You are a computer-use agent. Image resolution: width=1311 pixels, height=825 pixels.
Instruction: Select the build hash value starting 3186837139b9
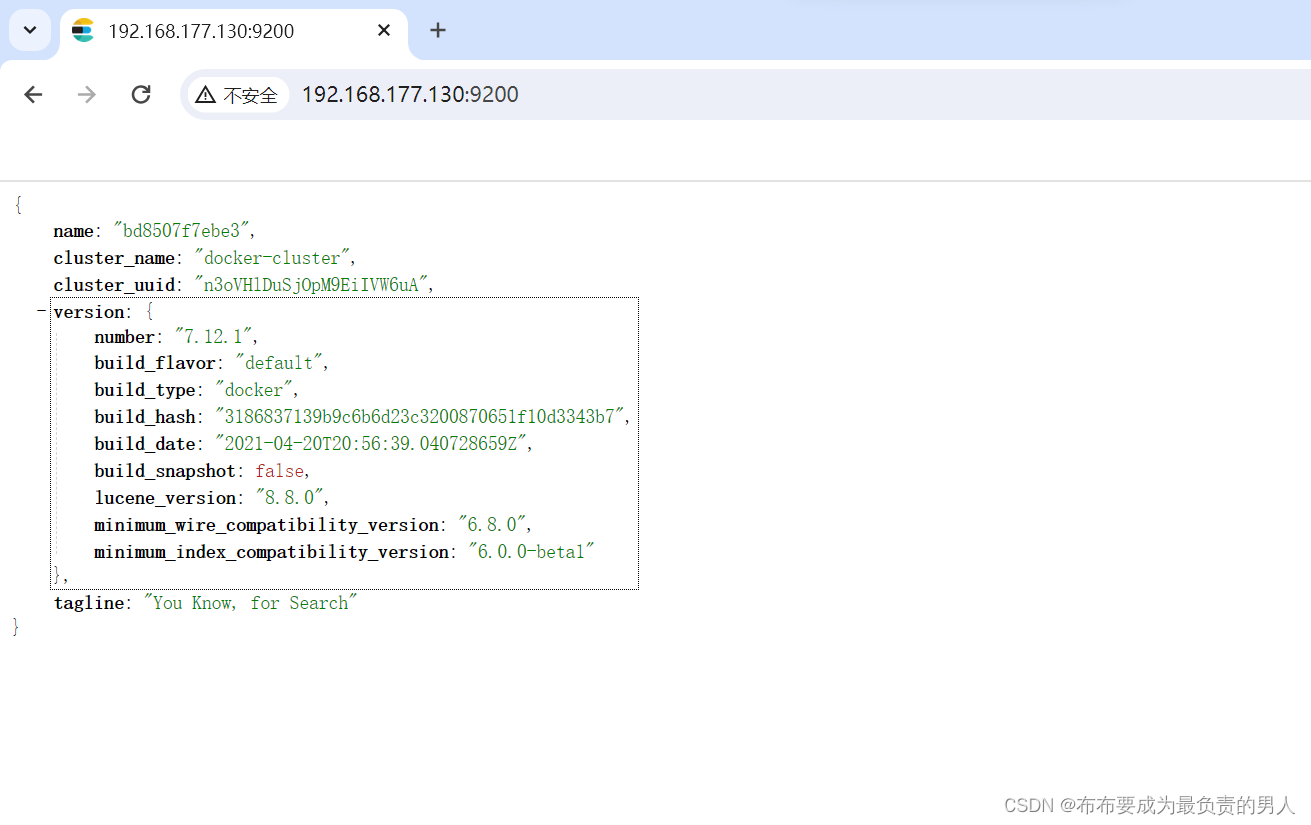click(x=421, y=417)
